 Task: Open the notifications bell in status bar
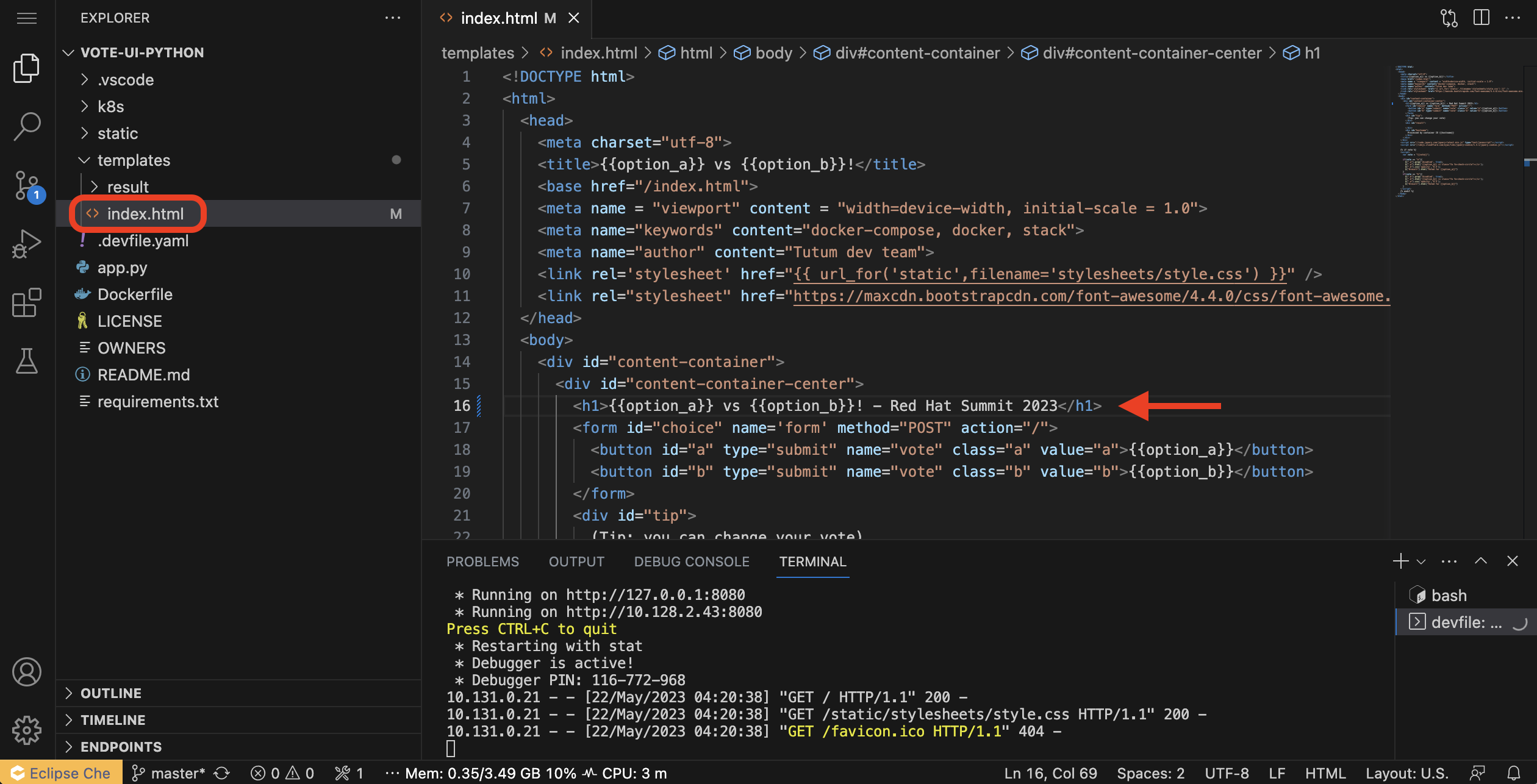1514,773
